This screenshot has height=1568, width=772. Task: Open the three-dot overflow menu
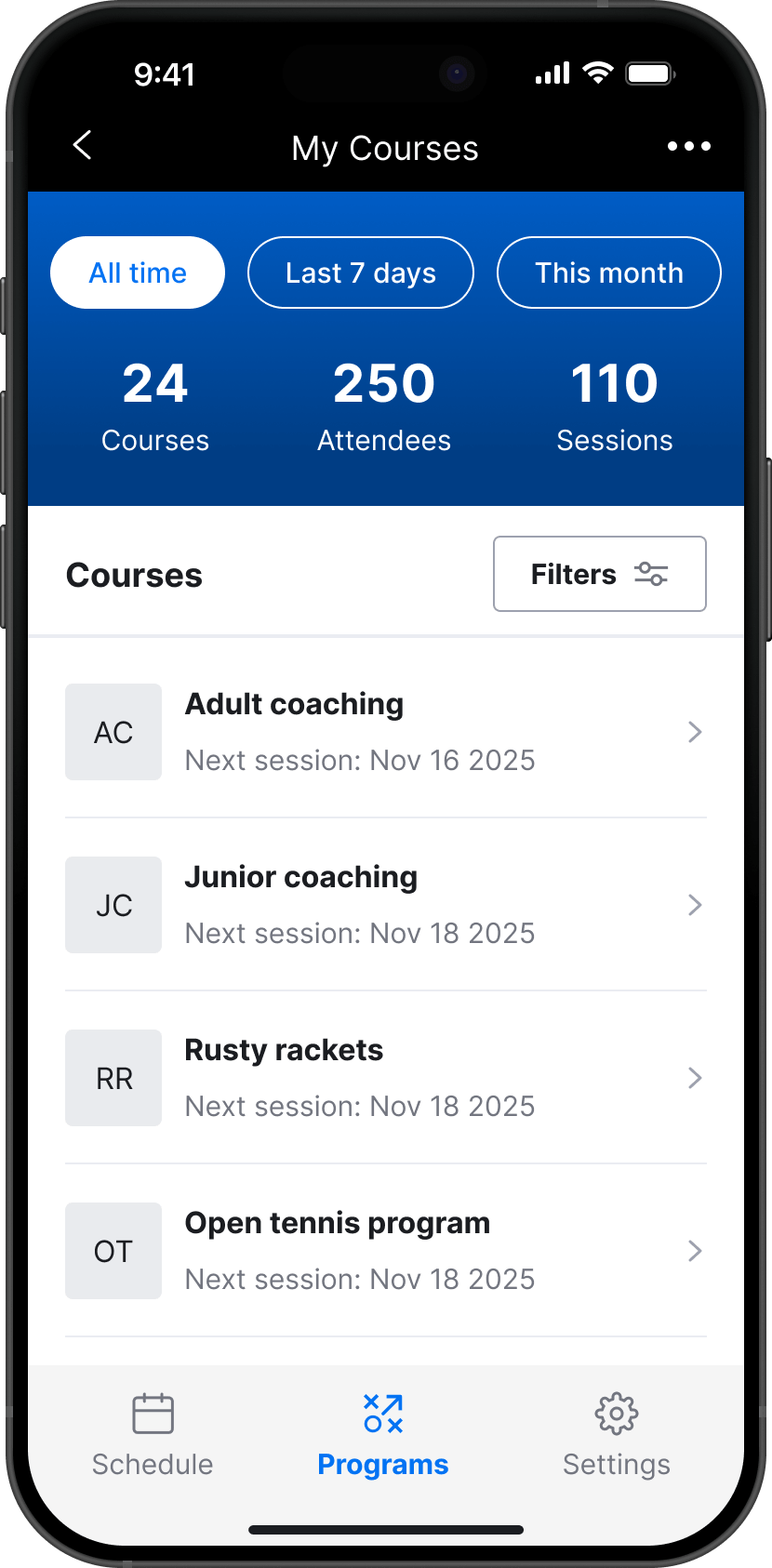point(689,146)
